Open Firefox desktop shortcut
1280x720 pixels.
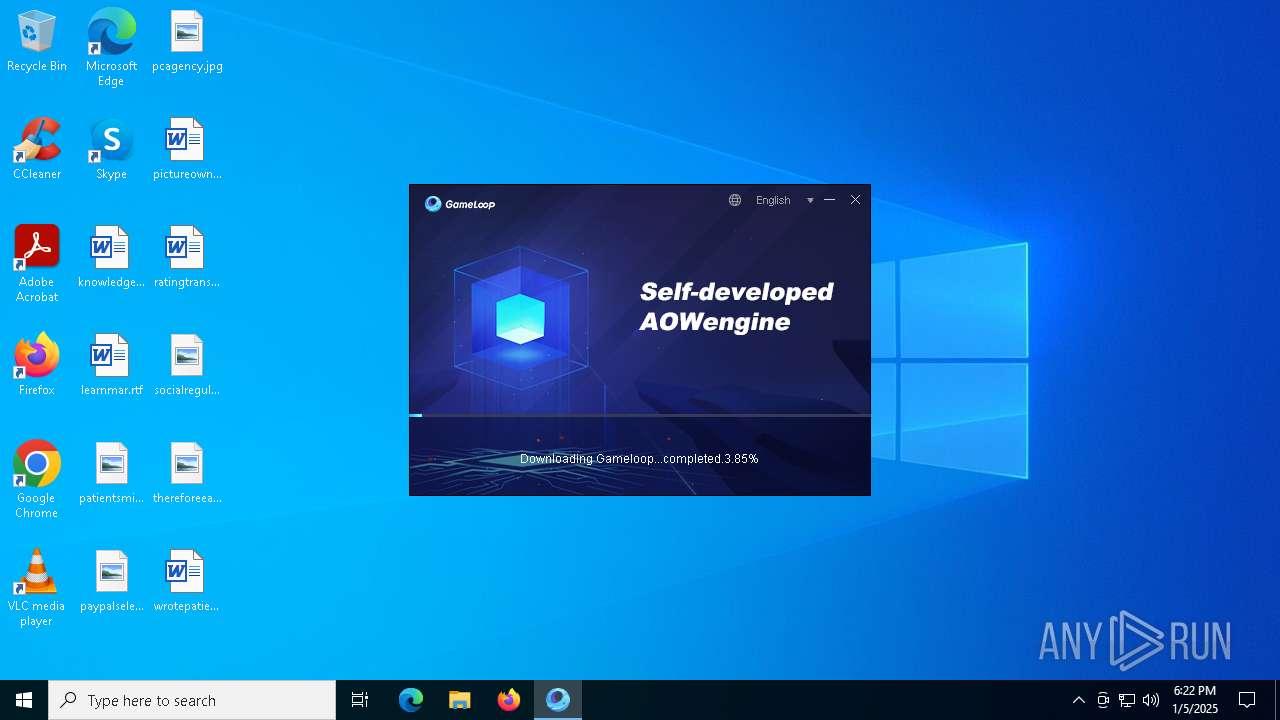(x=37, y=366)
